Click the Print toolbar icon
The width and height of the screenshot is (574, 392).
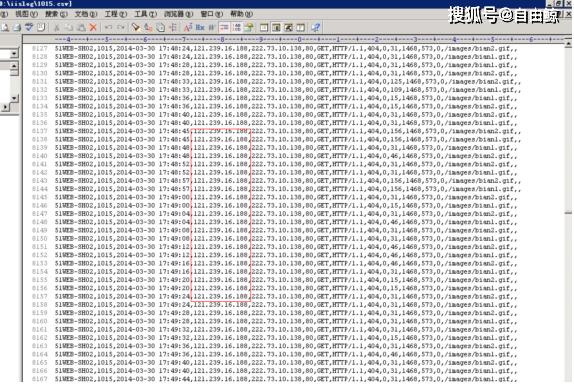17,27
